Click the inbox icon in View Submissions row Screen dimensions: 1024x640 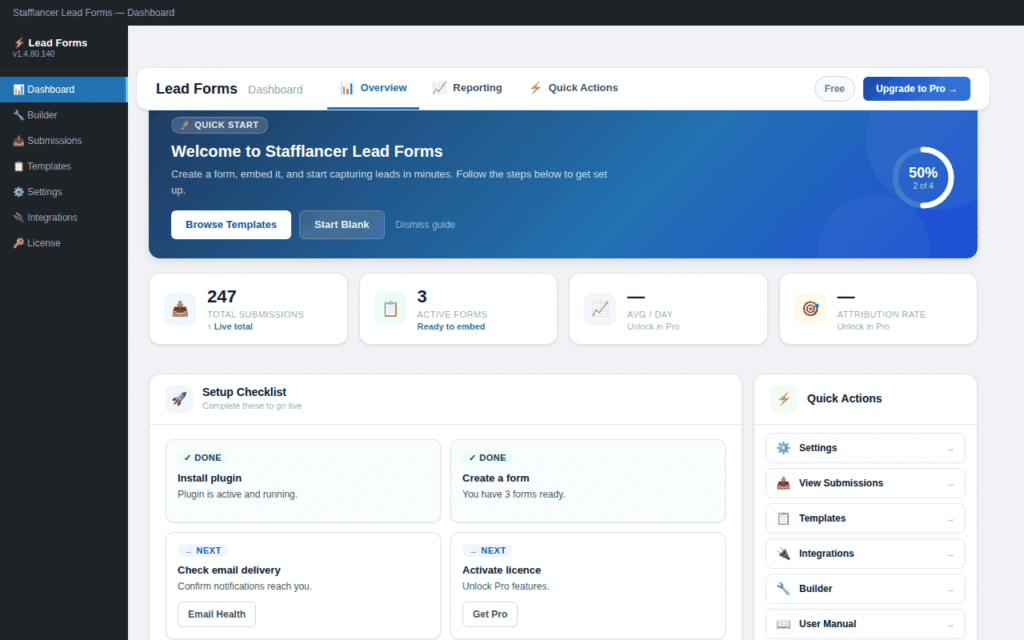click(x=783, y=483)
